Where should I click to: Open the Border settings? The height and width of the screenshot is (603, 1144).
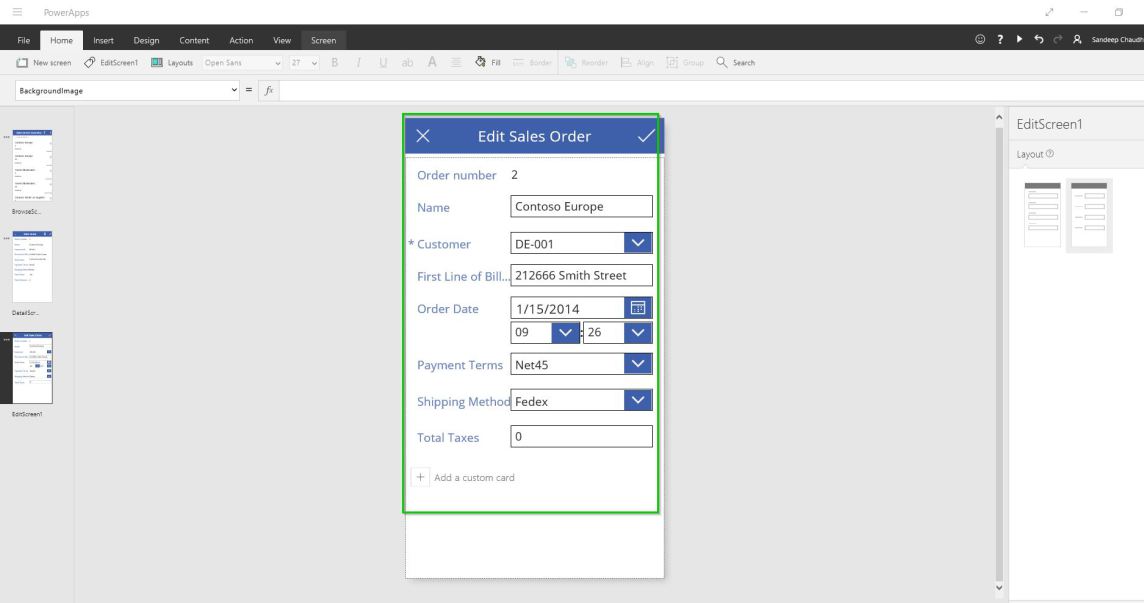point(532,63)
